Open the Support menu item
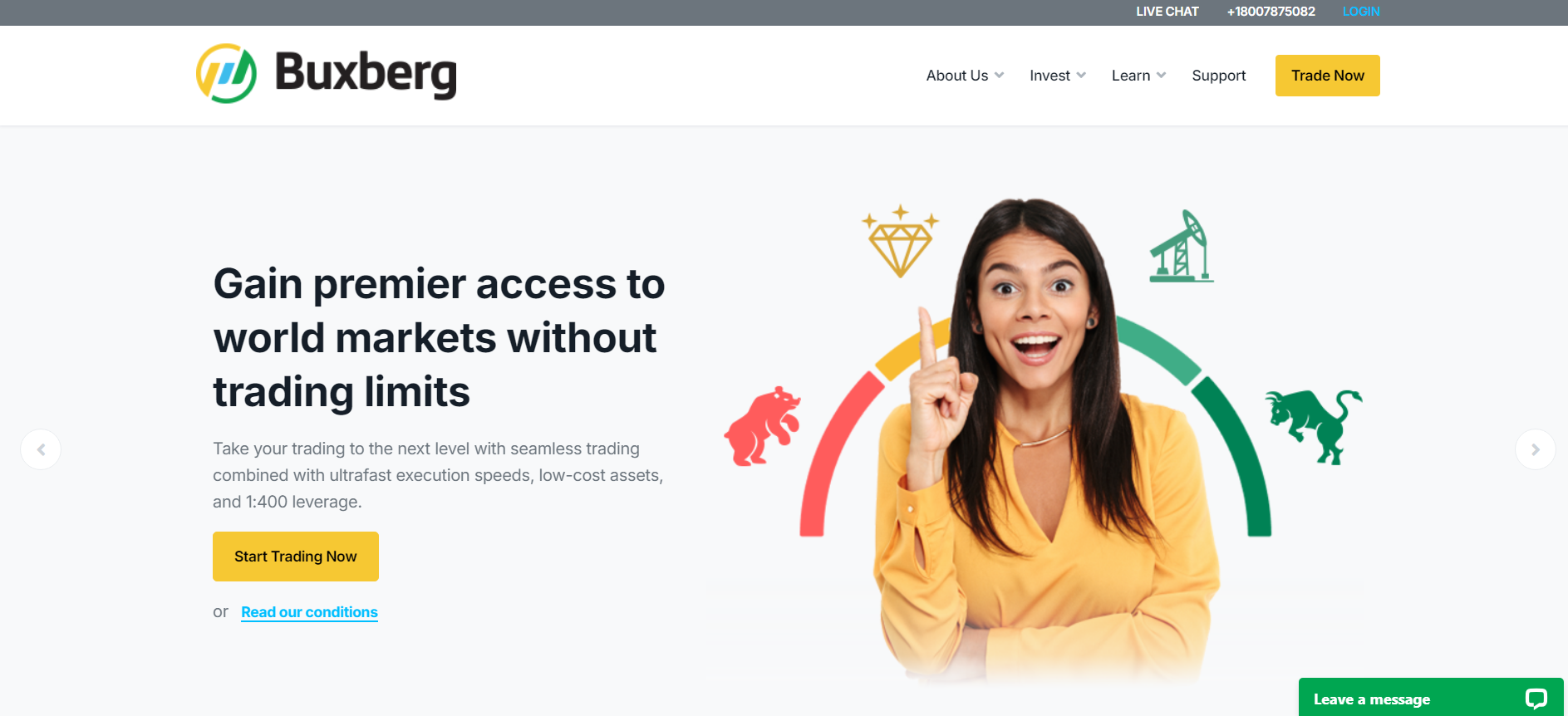1568x716 pixels. 1218,76
